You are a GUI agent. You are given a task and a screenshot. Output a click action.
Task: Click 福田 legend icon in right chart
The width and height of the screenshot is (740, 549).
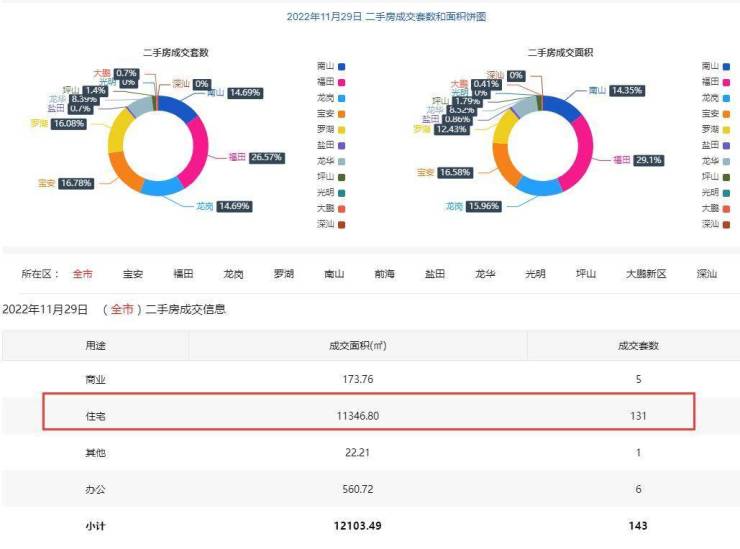tap(726, 82)
